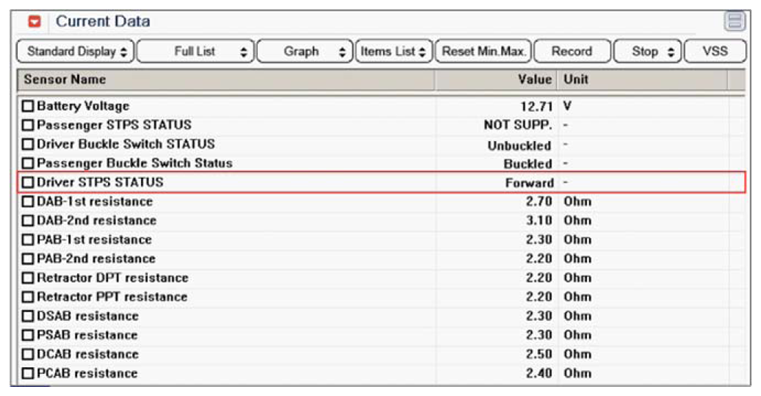Check the PAB-2nd resistance checkbox
This screenshot has height=396, width=761.
tap(28, 259)
